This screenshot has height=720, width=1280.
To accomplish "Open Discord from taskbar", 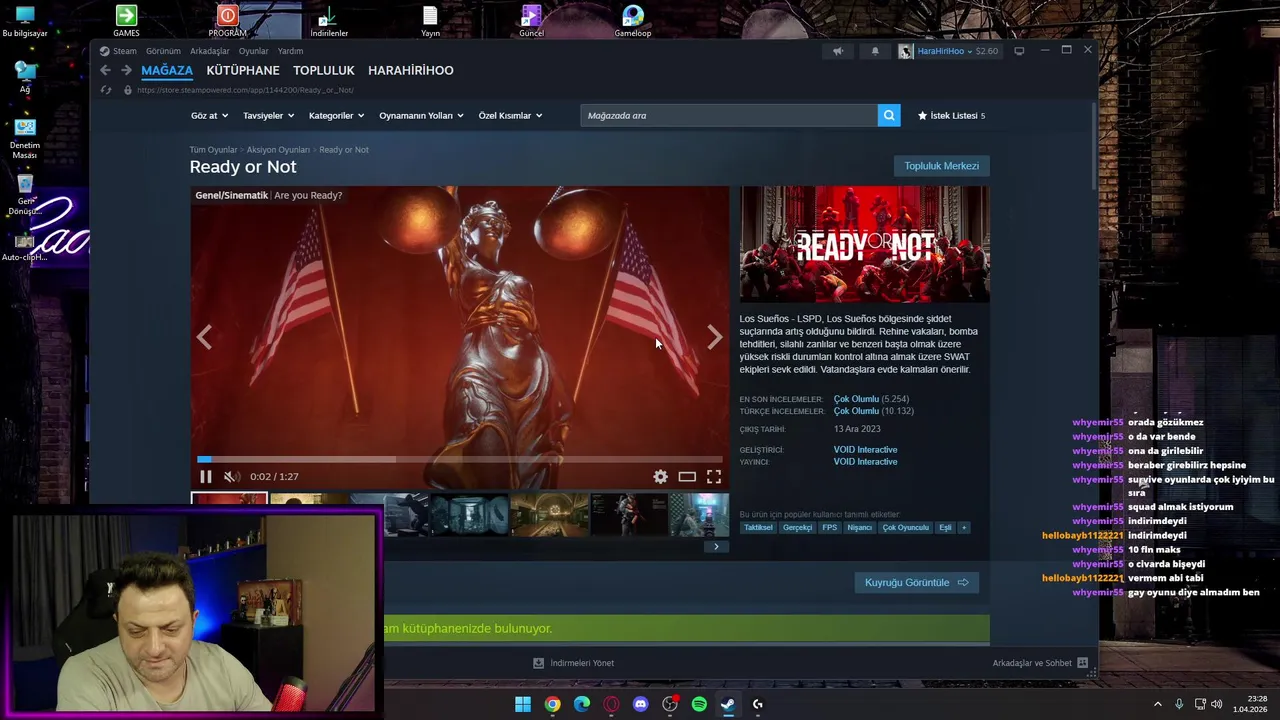I will [x=640, y=704].
